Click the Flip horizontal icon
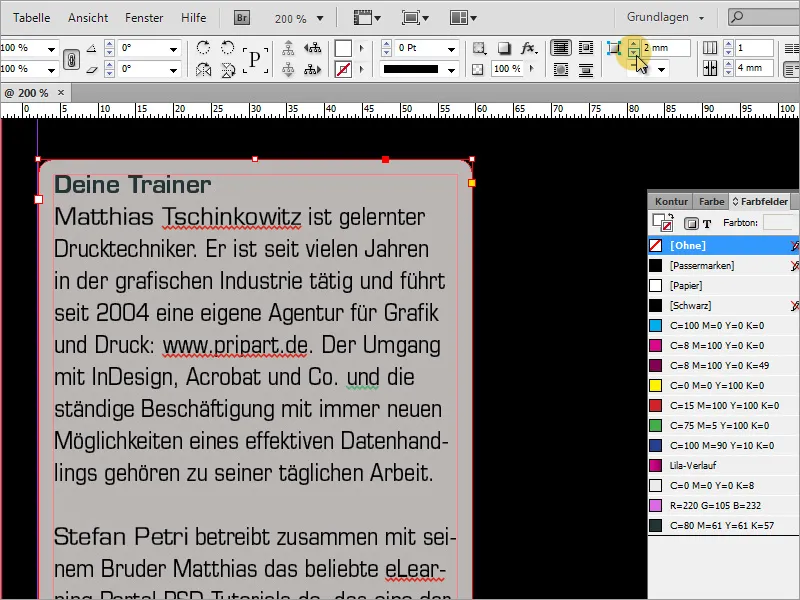This screenshot has width=800, height=600. pos(203,69)
